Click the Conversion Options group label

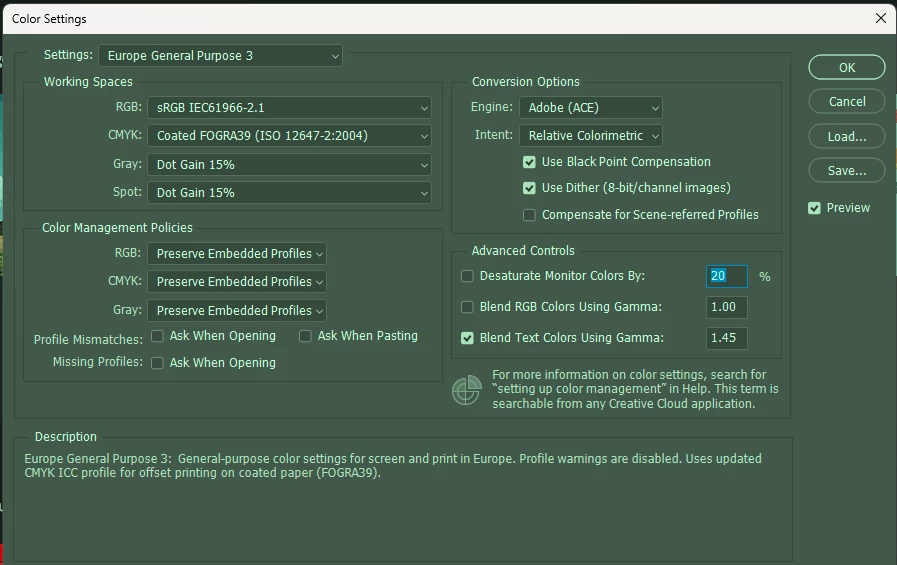click(526, 82)
